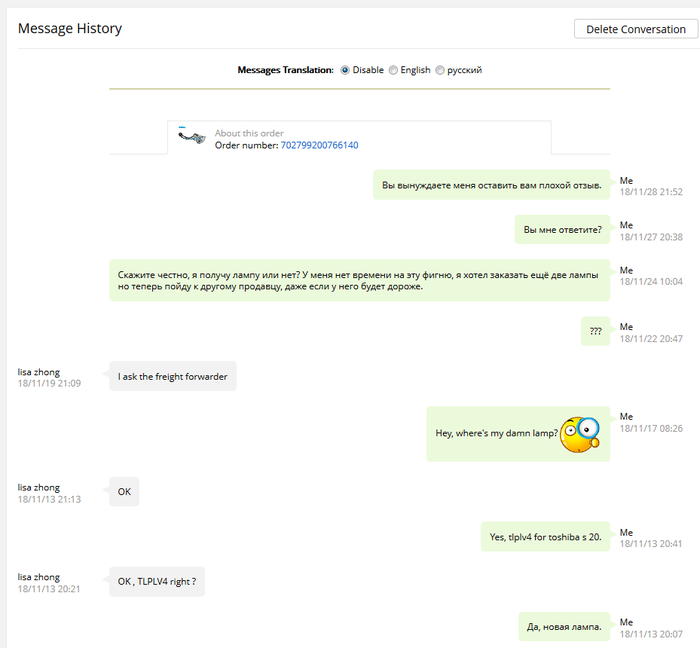Click the 'Да, новая лампа.' message bubble

(x=564, y=627)
